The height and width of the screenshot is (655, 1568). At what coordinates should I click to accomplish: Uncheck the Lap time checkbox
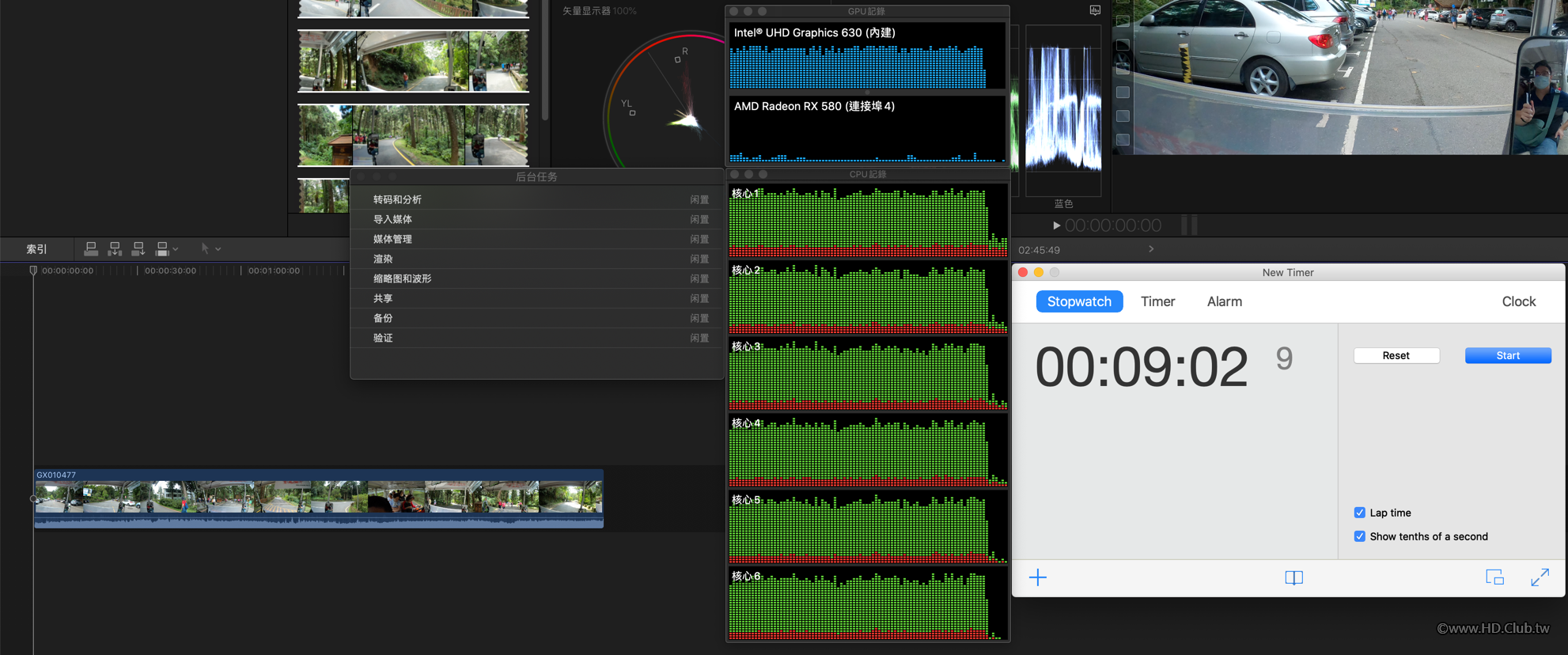pos(1359,513)
